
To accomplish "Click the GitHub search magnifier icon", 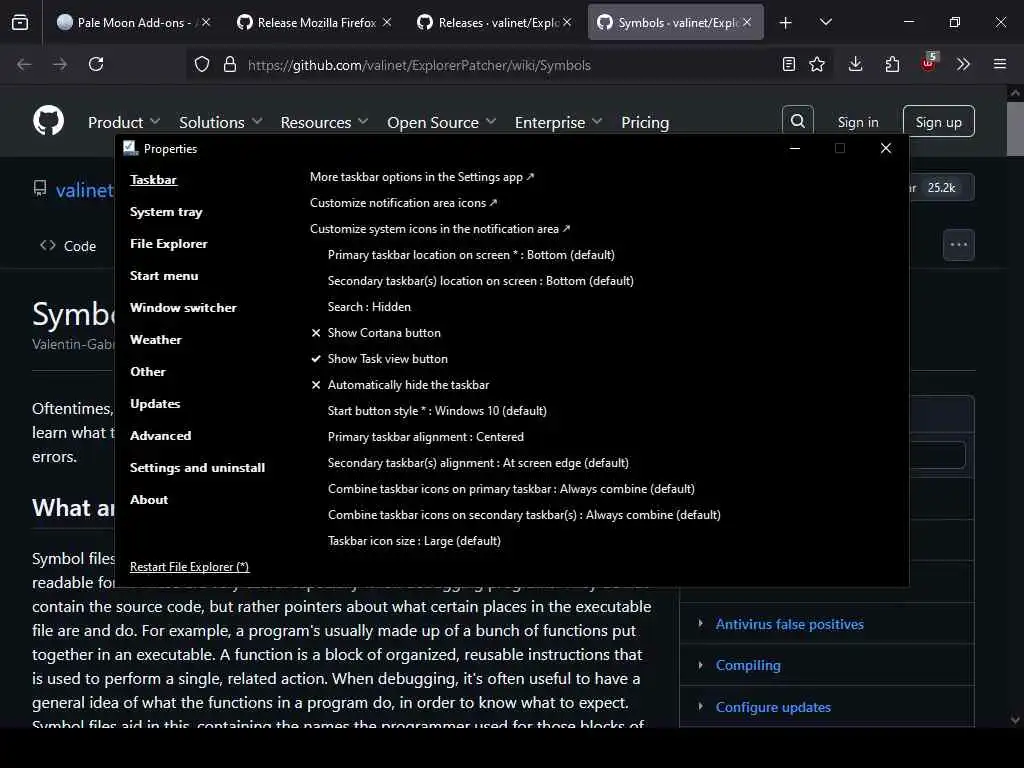I will (x=797, y=121).
